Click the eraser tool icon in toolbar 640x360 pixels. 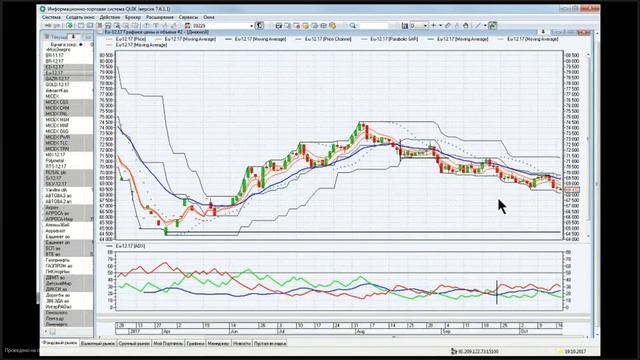(x=448, y=25)
